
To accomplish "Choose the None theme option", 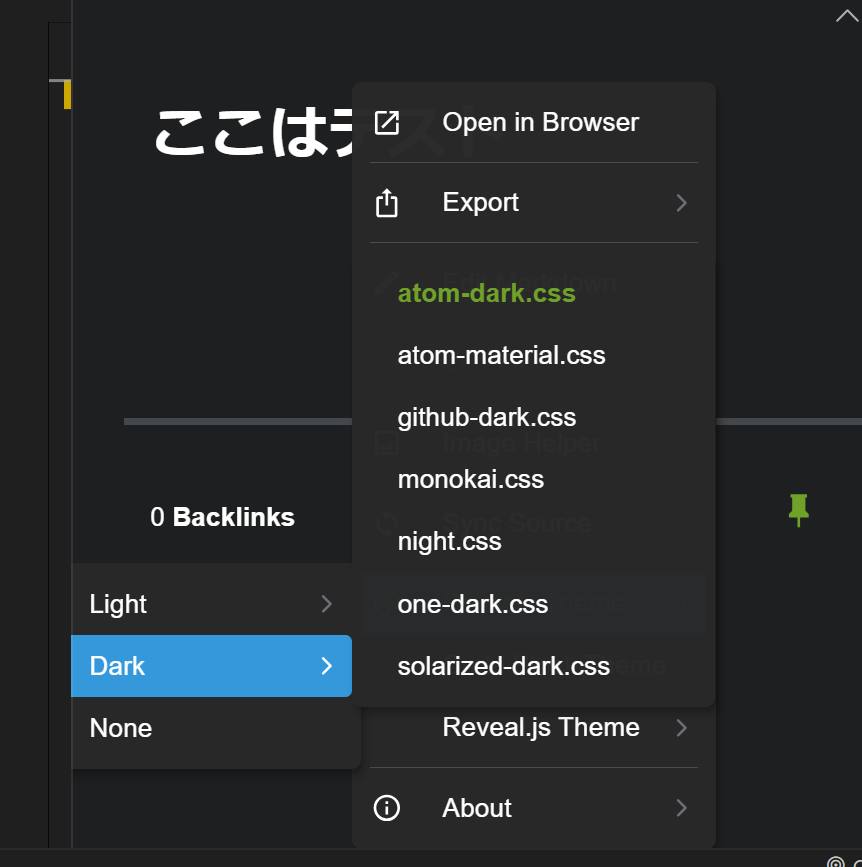I will (121, 728).
